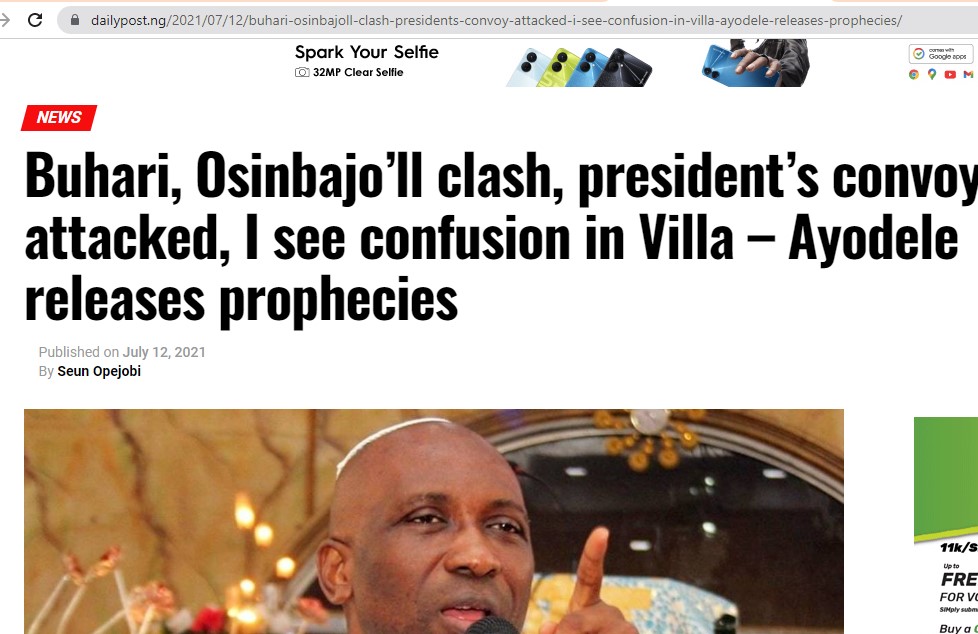The width and height of the screenshot is (978, 634).
Task: Open the red NEWS category tag
Action: [x=59, y=117]
